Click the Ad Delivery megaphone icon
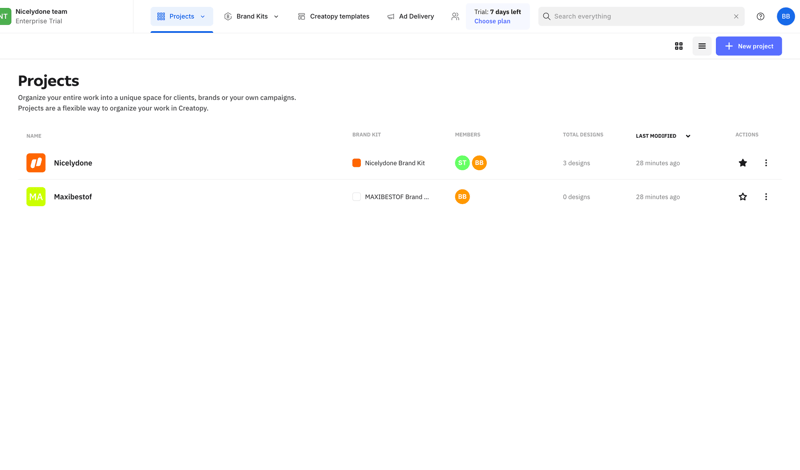Viewport: 800px width, 470px height. click(x=391, y=17)
